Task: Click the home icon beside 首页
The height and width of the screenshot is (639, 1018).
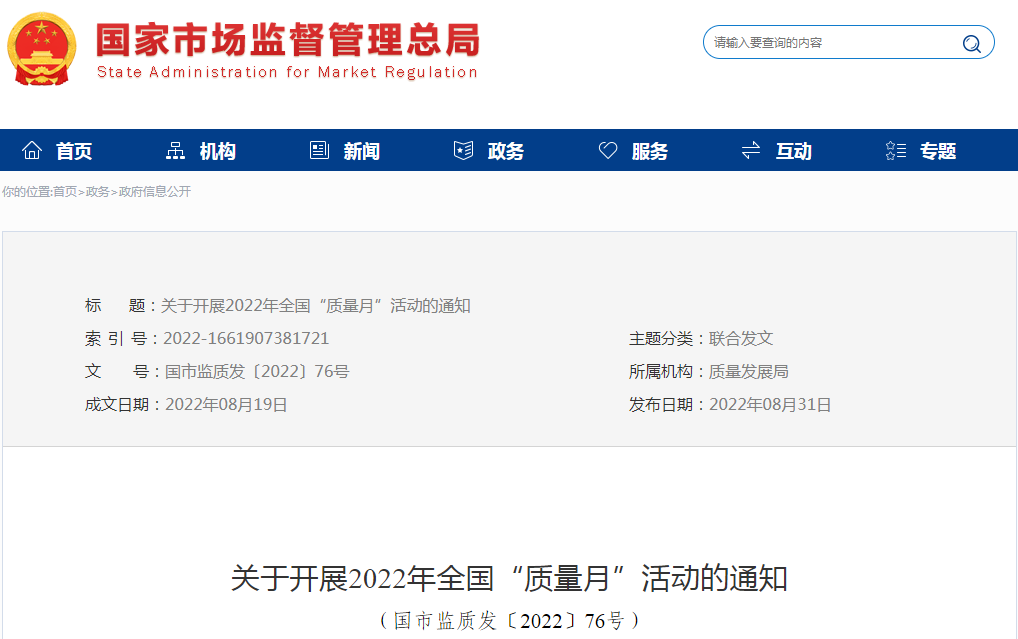Action: [x=32, y=151]
